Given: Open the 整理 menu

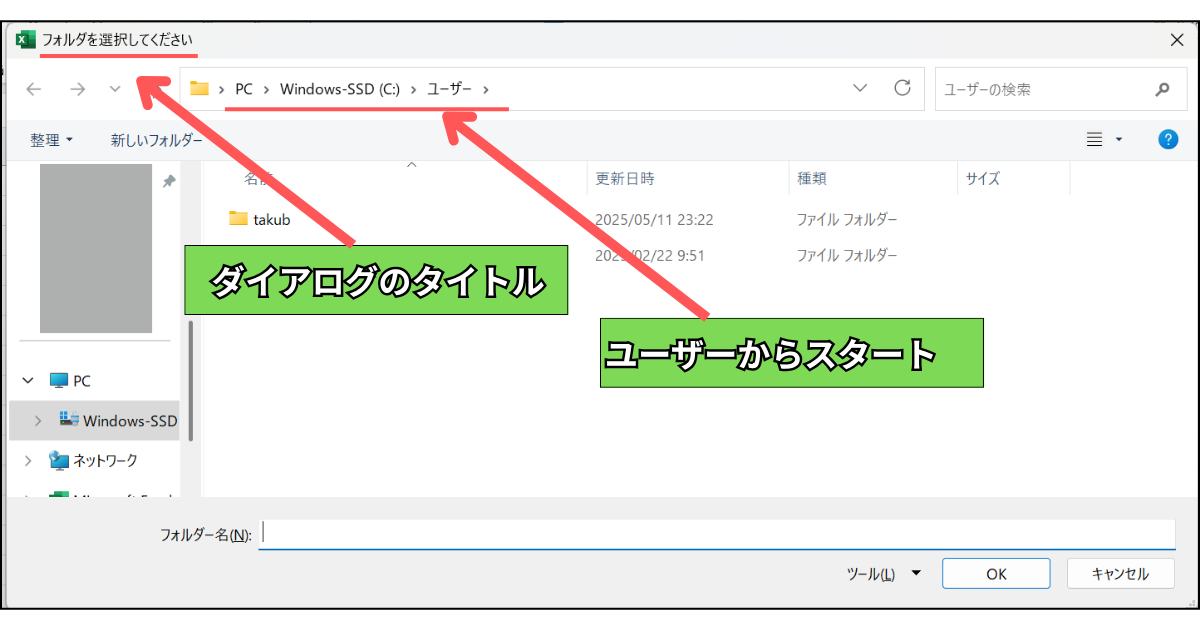Looking at the screenshot, I should [51, 140].
